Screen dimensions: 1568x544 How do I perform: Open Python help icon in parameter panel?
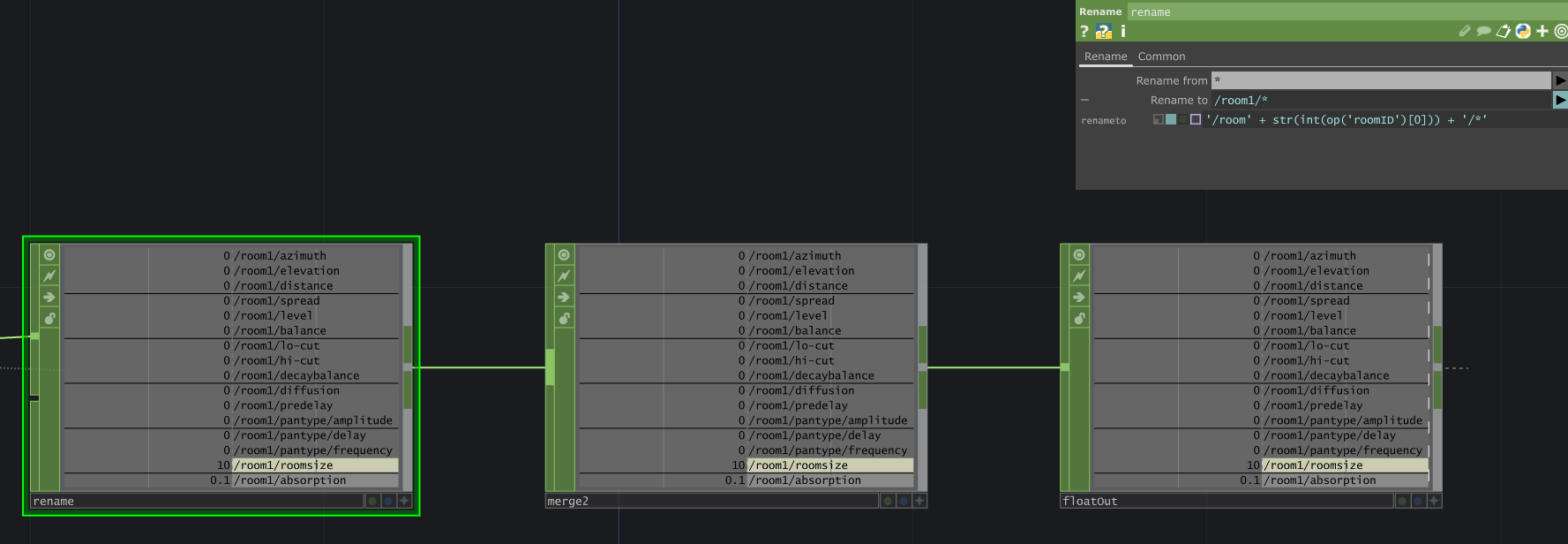click(x=1104, y=31)
